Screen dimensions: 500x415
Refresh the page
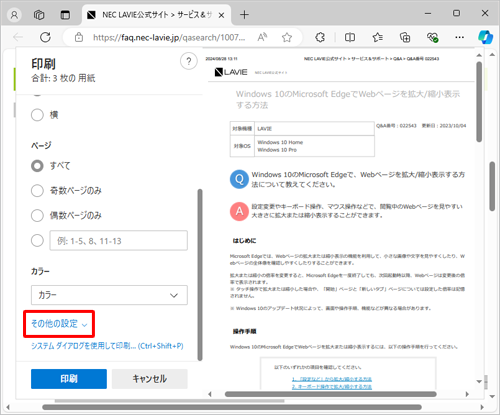pos(45,37)
